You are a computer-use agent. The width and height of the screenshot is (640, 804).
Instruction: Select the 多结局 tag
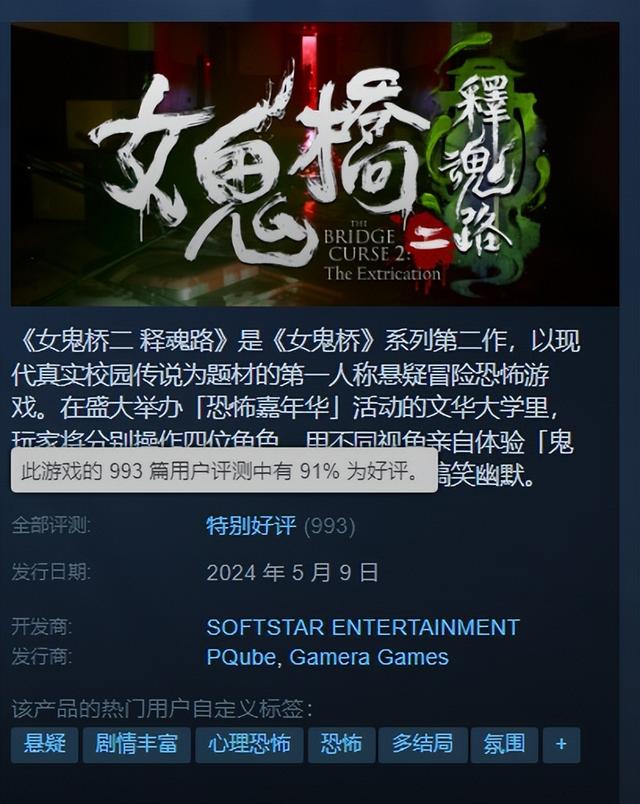[423, 744]
